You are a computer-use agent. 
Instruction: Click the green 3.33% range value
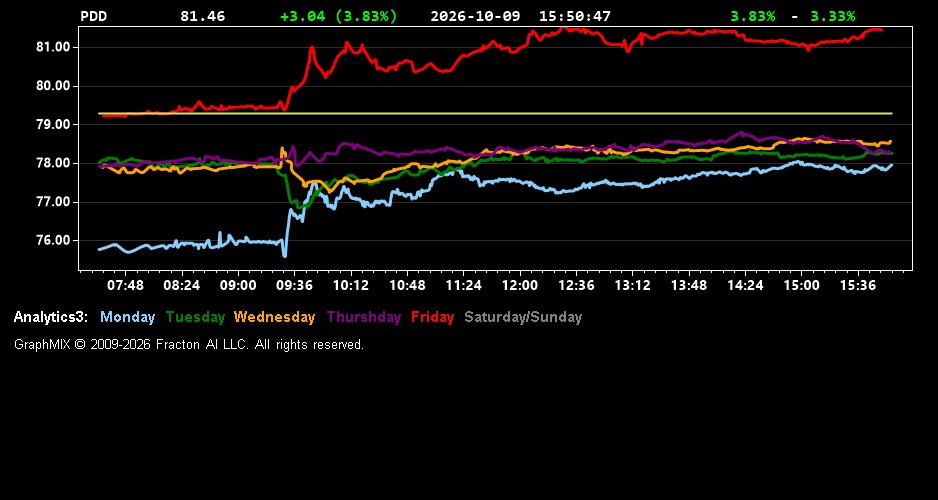(833, 17)
